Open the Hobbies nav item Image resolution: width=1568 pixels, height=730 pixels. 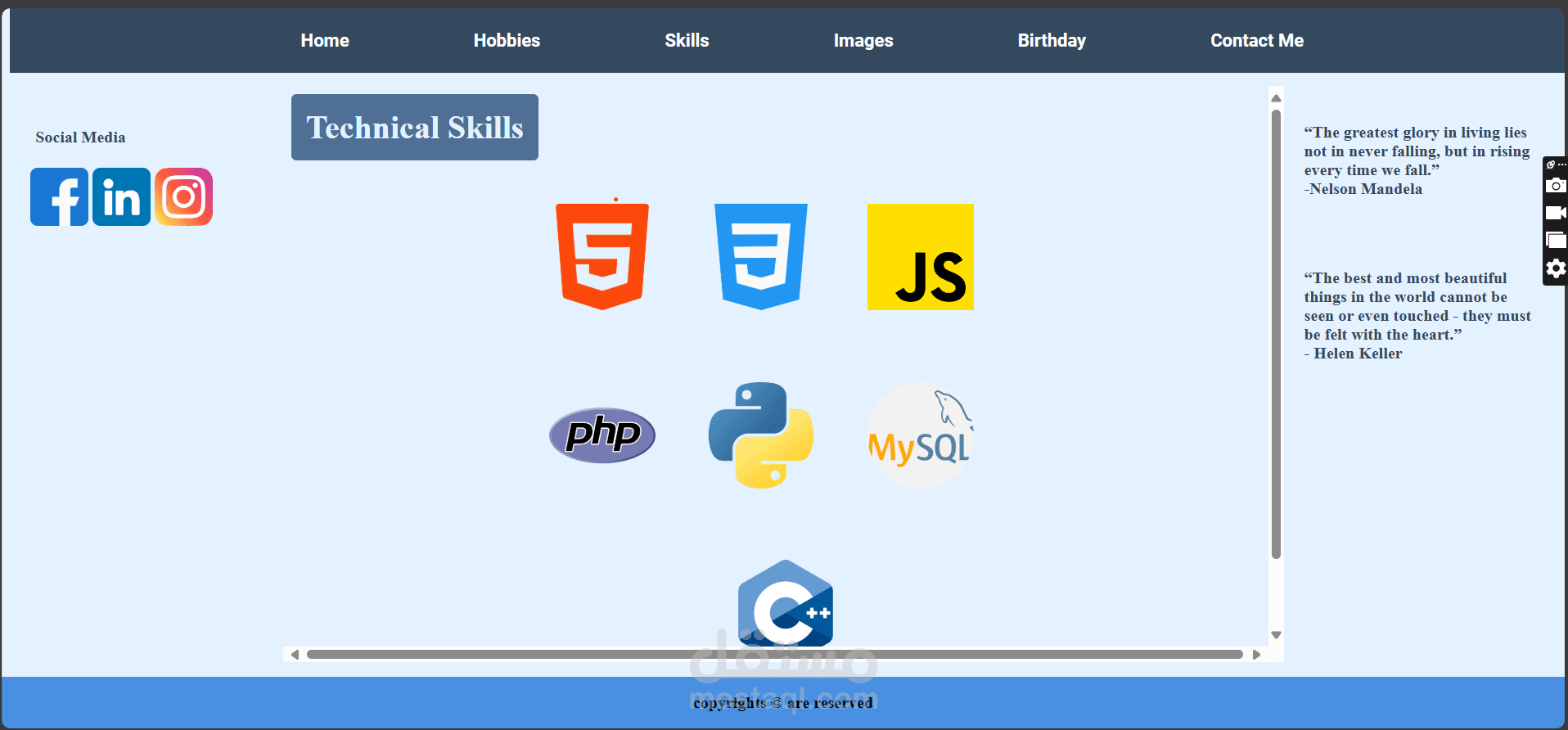pyautogui.click(x=507, y=40)
